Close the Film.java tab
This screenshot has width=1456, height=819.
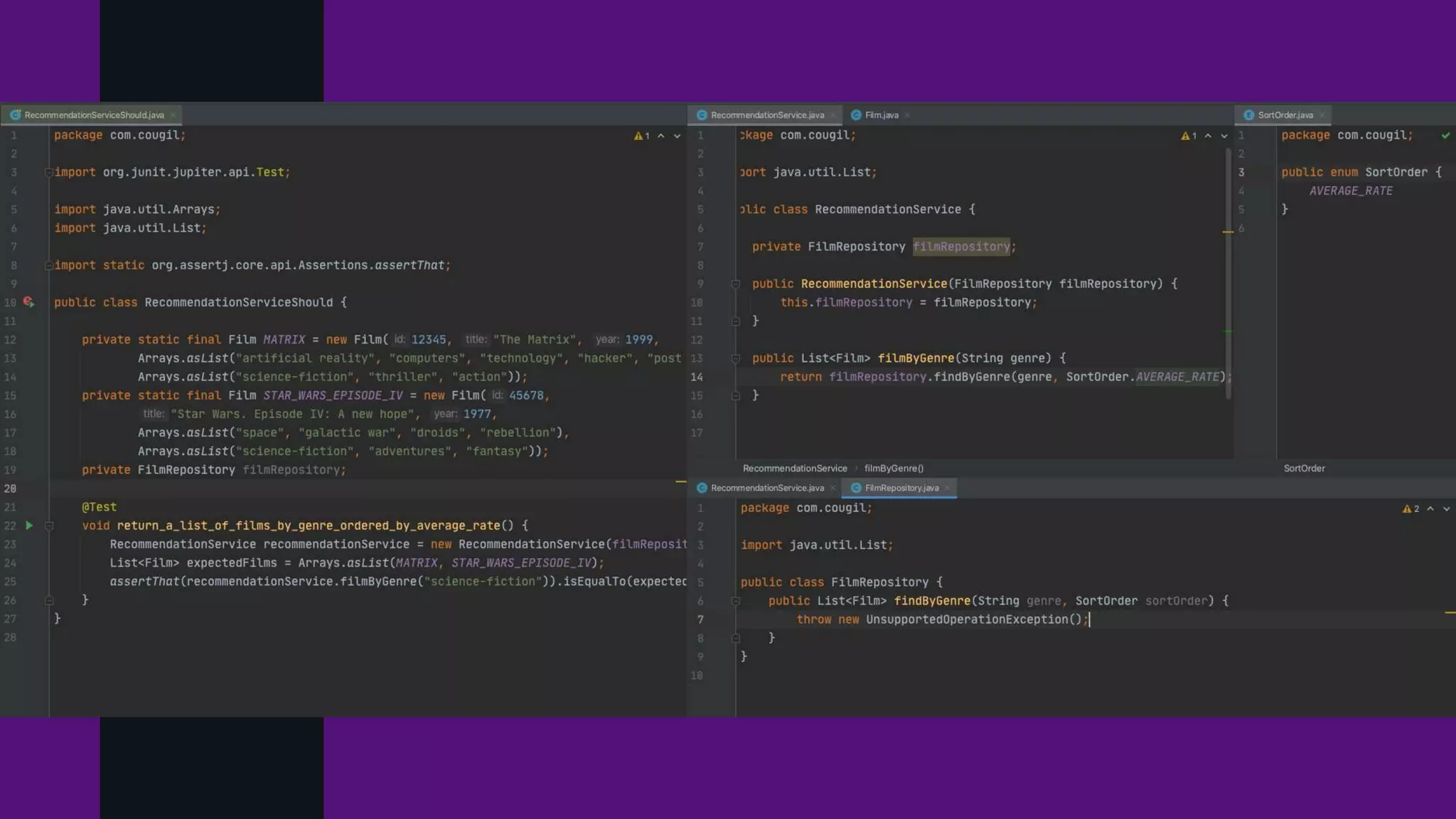click(907, 115)
